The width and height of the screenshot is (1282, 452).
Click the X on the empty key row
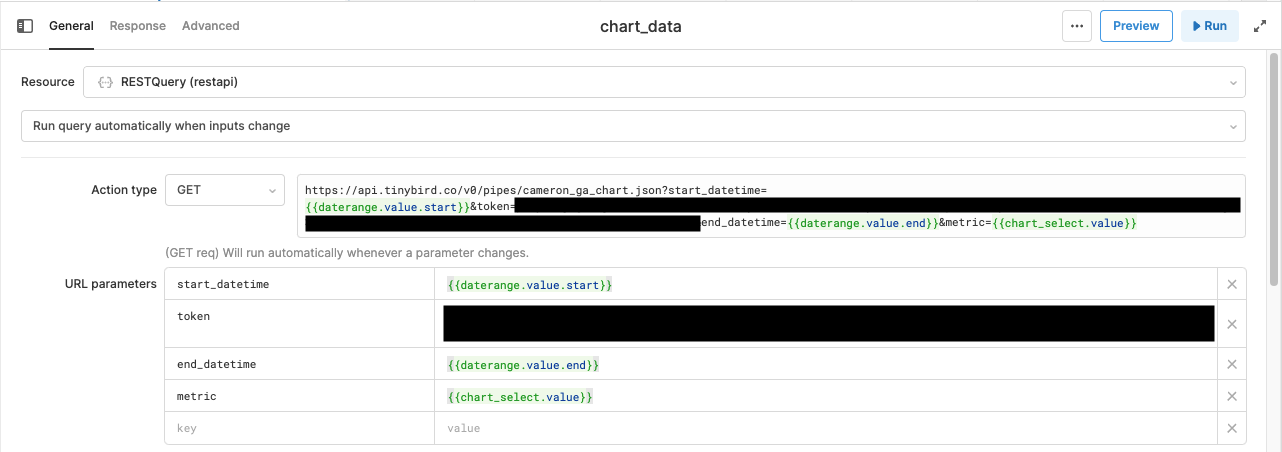tap(1231, 428)
